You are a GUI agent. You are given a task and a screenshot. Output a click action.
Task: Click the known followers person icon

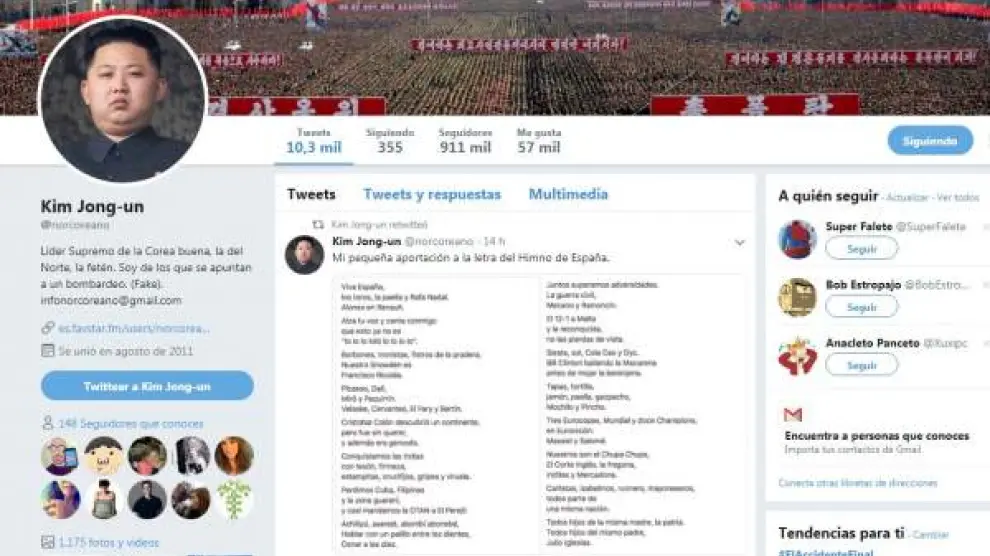(x=47, y=423)
